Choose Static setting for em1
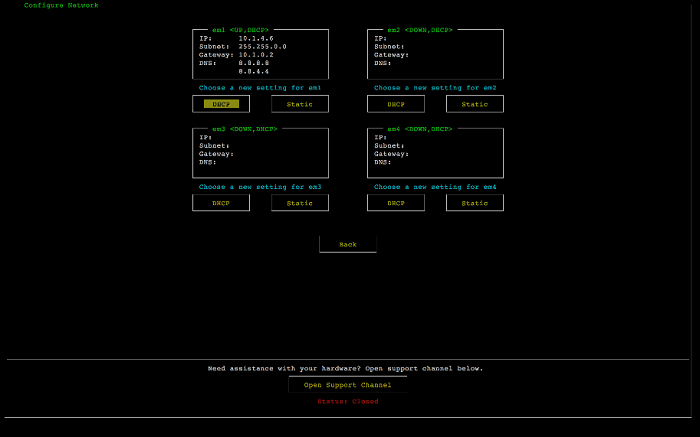 pos(300,104)
